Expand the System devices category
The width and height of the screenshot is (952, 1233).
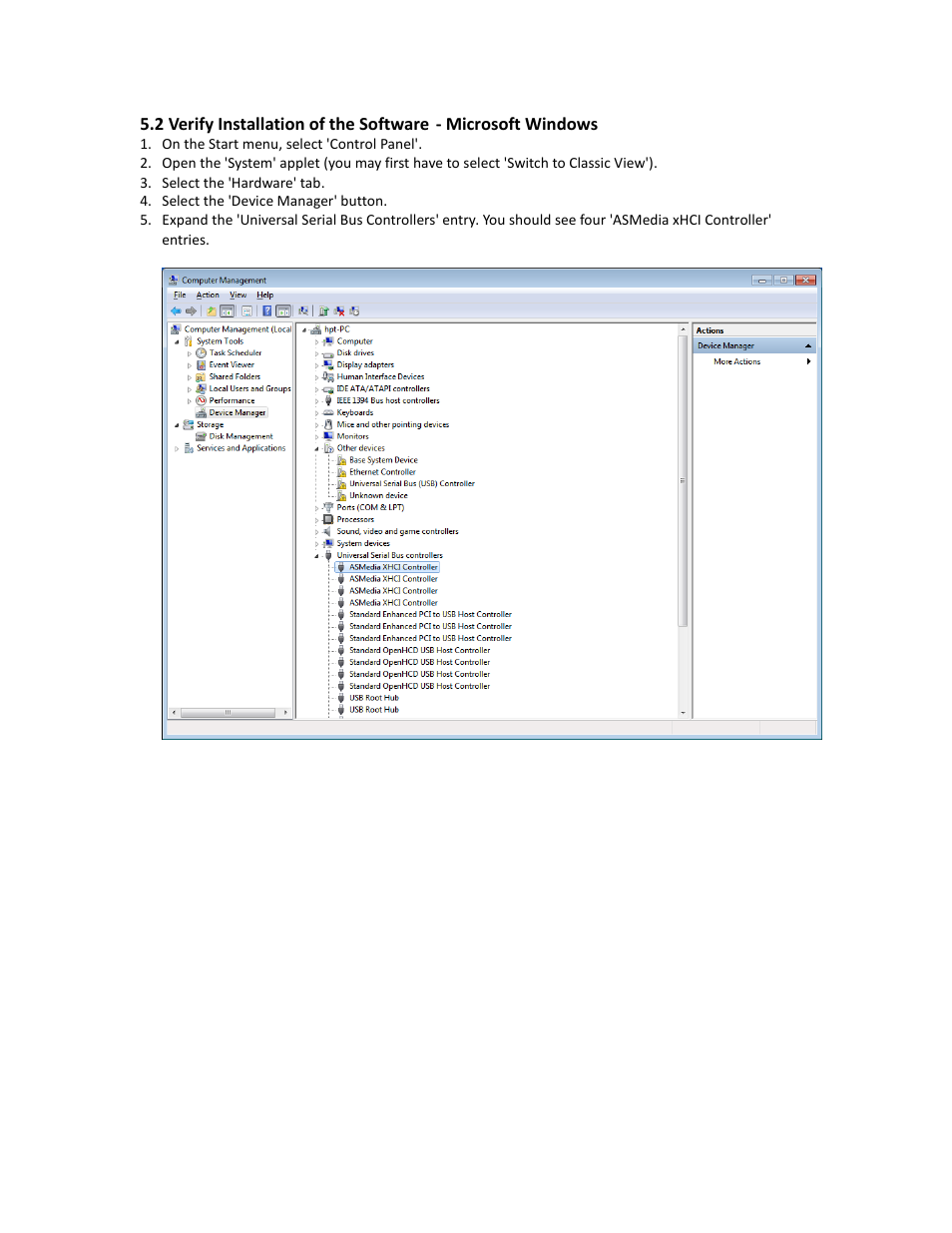pyautogui.click(x=317, y=544)
